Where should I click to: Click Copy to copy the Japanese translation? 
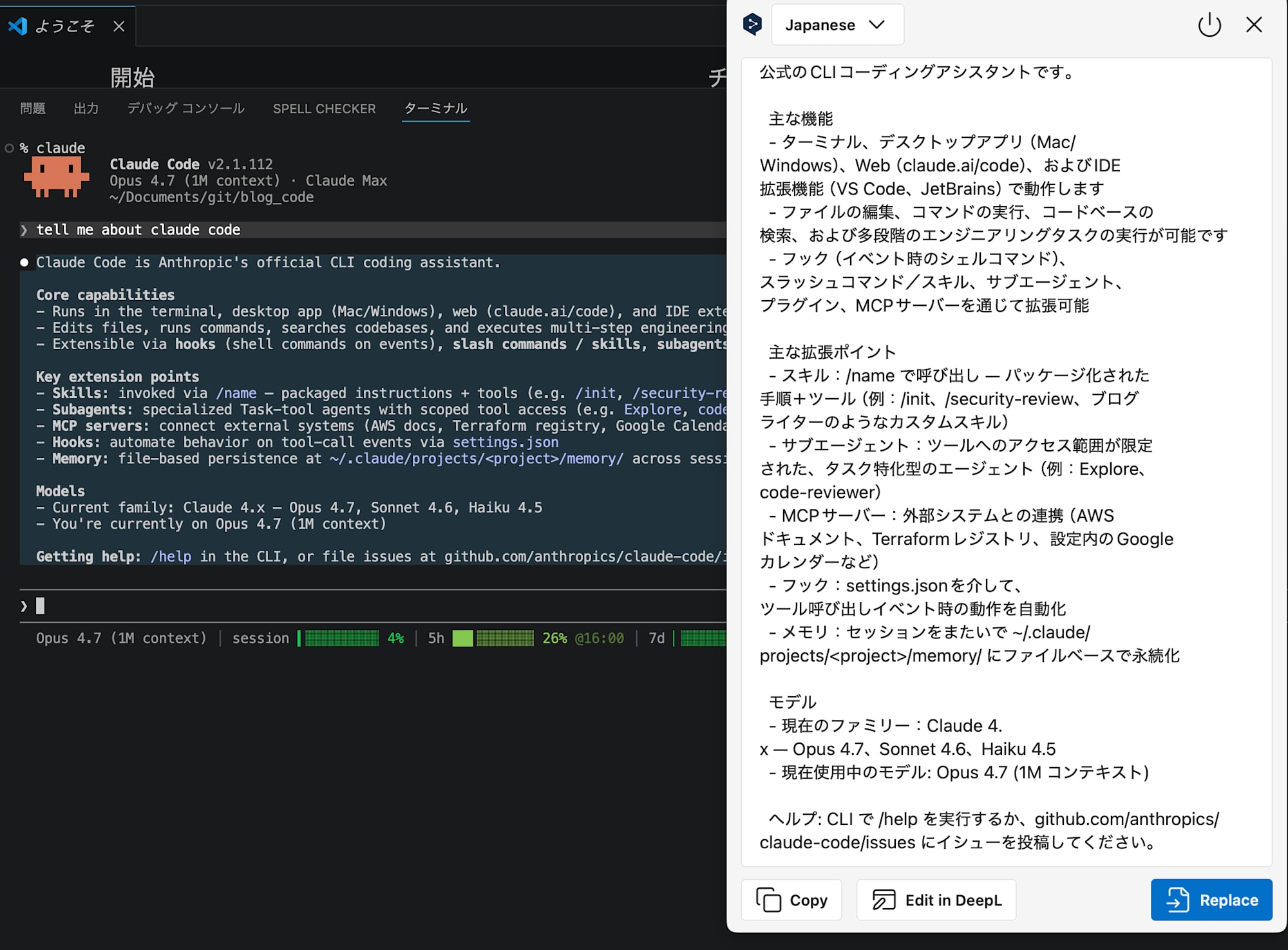[792, 900]
